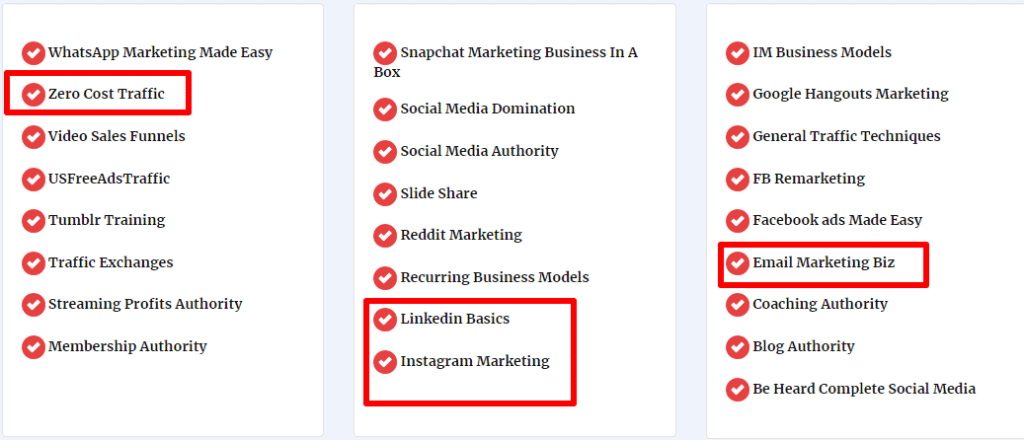
Task: Click Social Media Domination text
Action: pos(488,108)
